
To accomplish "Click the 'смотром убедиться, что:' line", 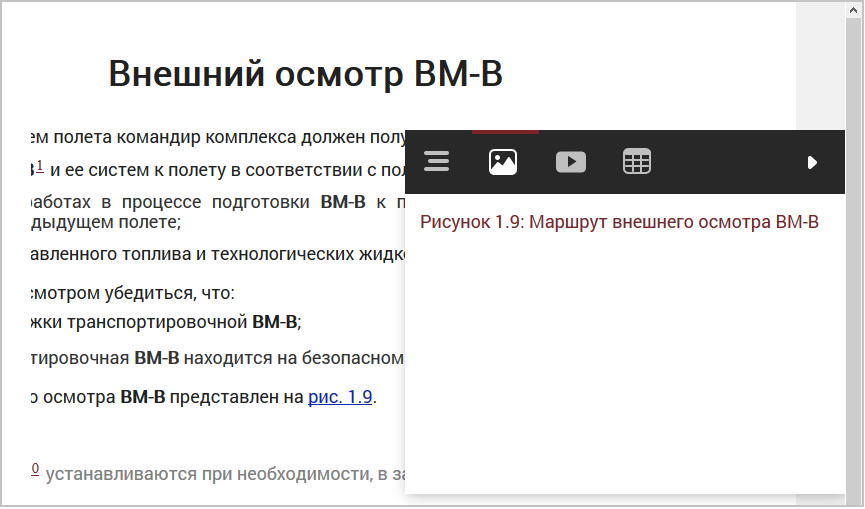I will [x=130, y=294].
